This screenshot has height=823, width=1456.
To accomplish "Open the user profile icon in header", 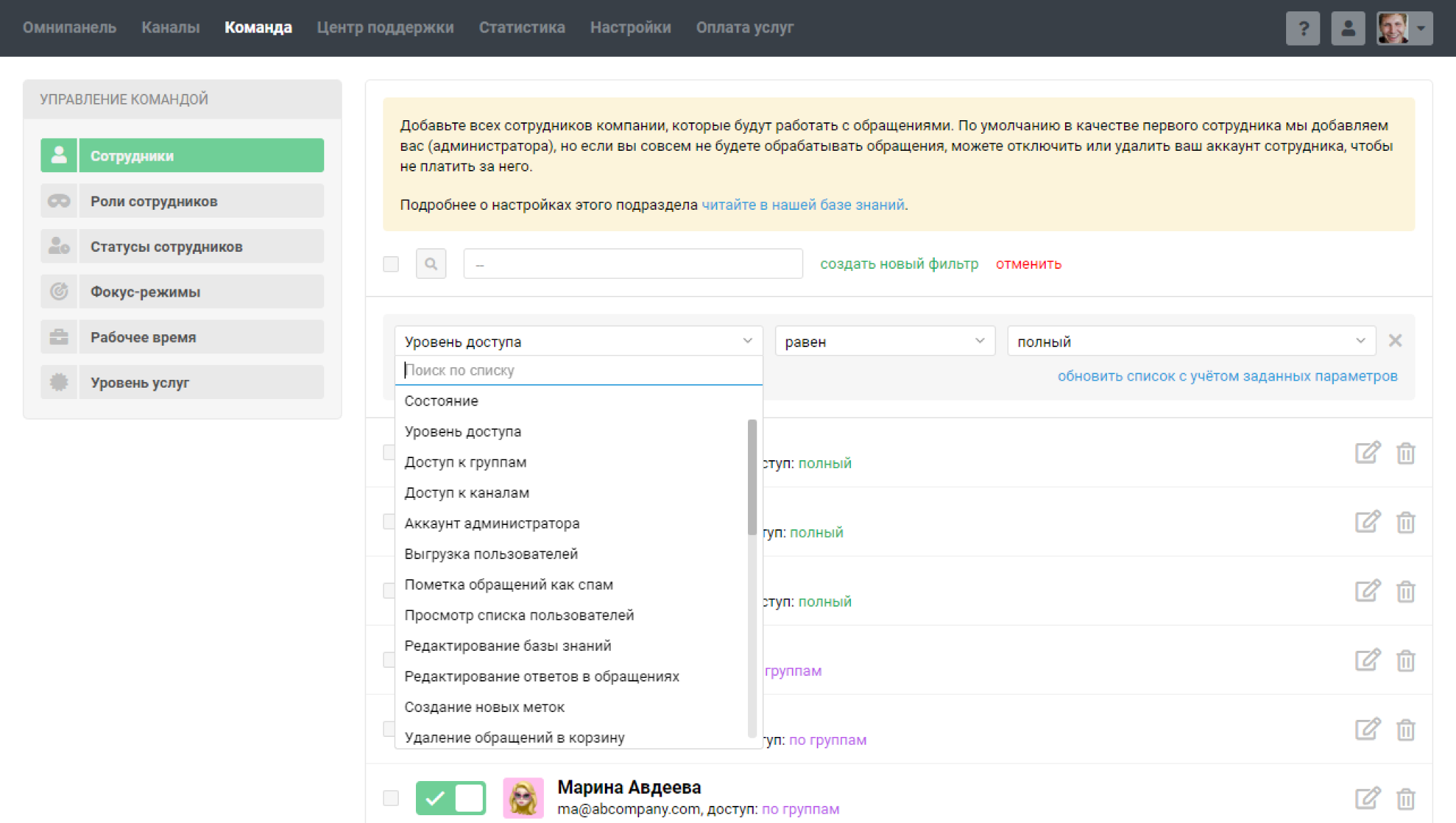I will 1347,28.
